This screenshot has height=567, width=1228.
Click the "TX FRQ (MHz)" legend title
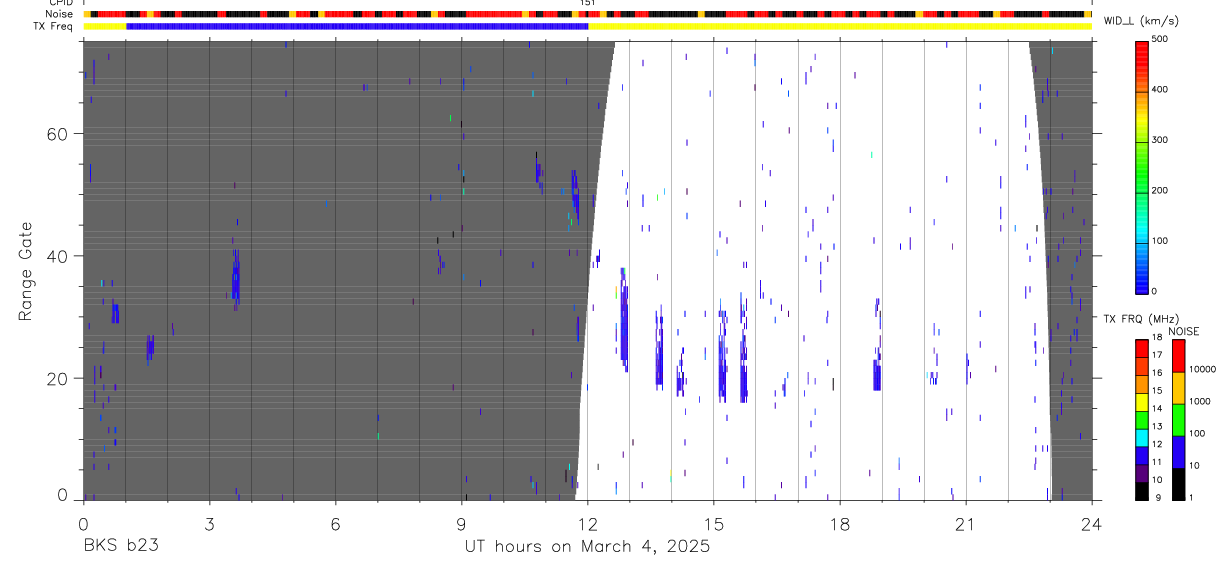tap(1140, 319)
